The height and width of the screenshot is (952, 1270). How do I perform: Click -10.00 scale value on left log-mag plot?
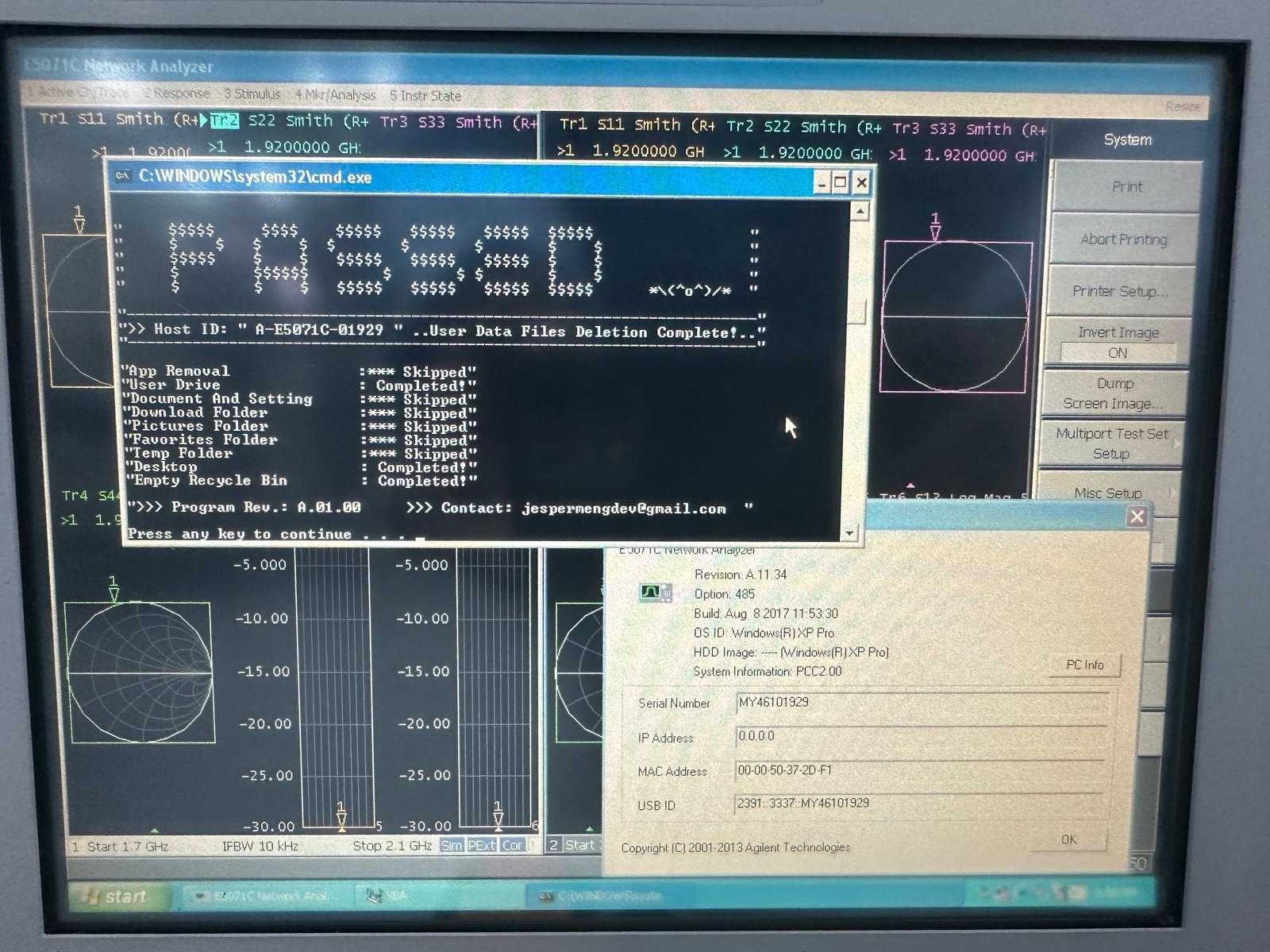click(263, 618)
